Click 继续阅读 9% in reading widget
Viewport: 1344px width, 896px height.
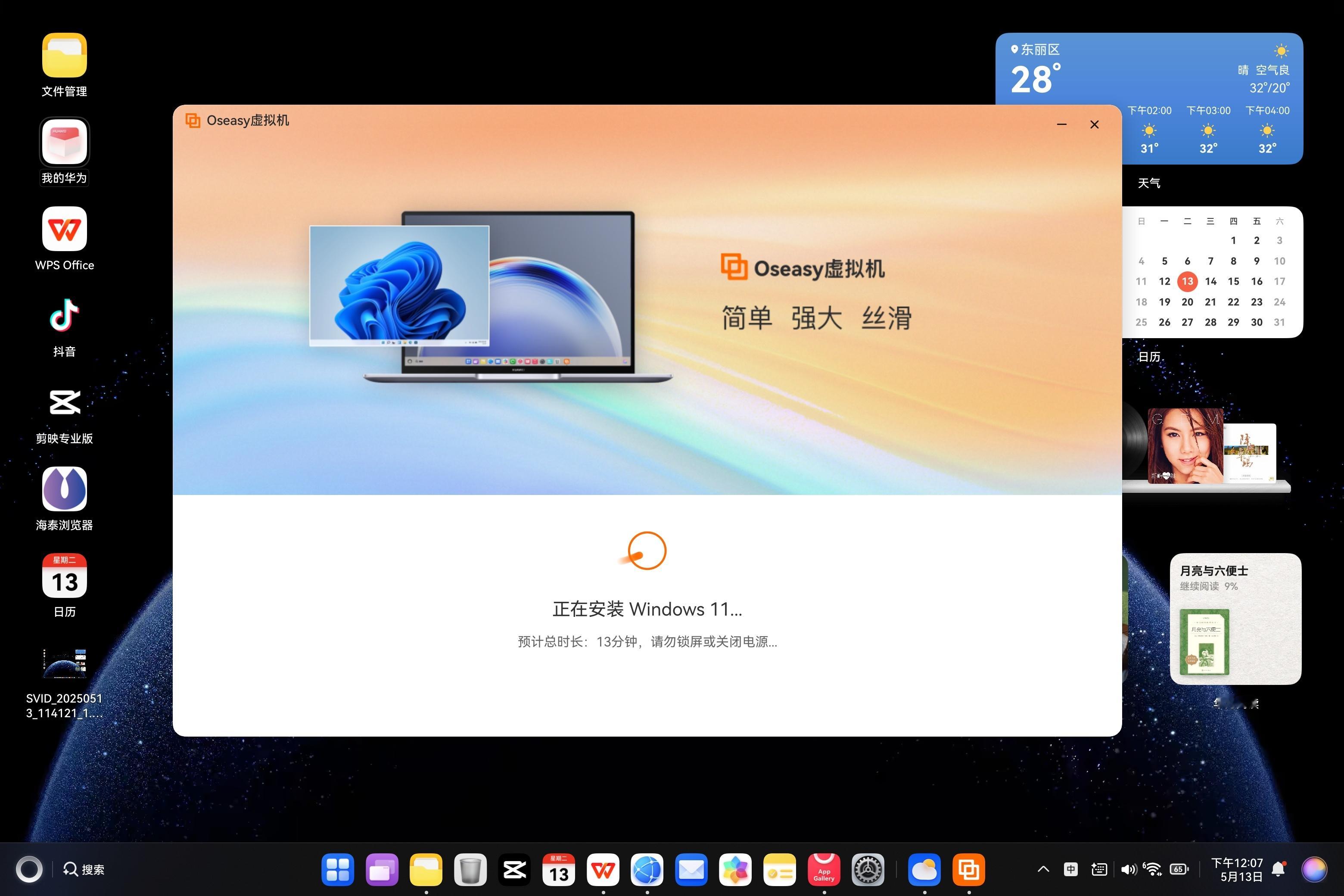click(1209, 586)
